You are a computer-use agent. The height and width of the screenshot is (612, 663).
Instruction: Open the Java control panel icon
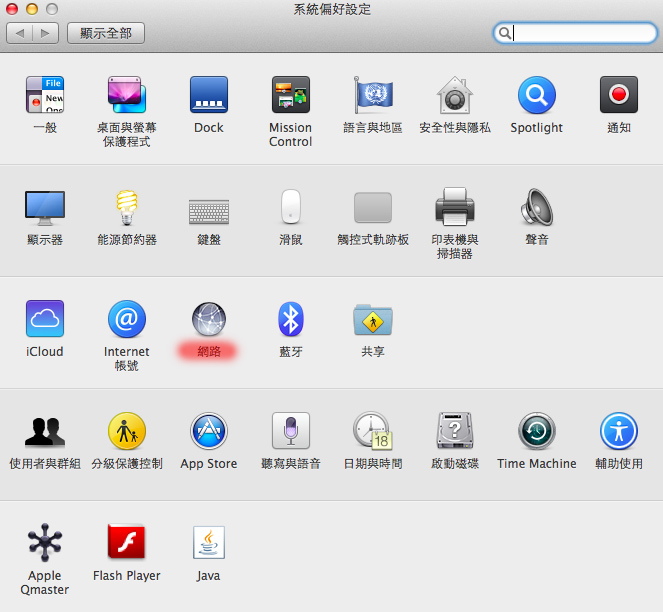[x=209, y=544]
